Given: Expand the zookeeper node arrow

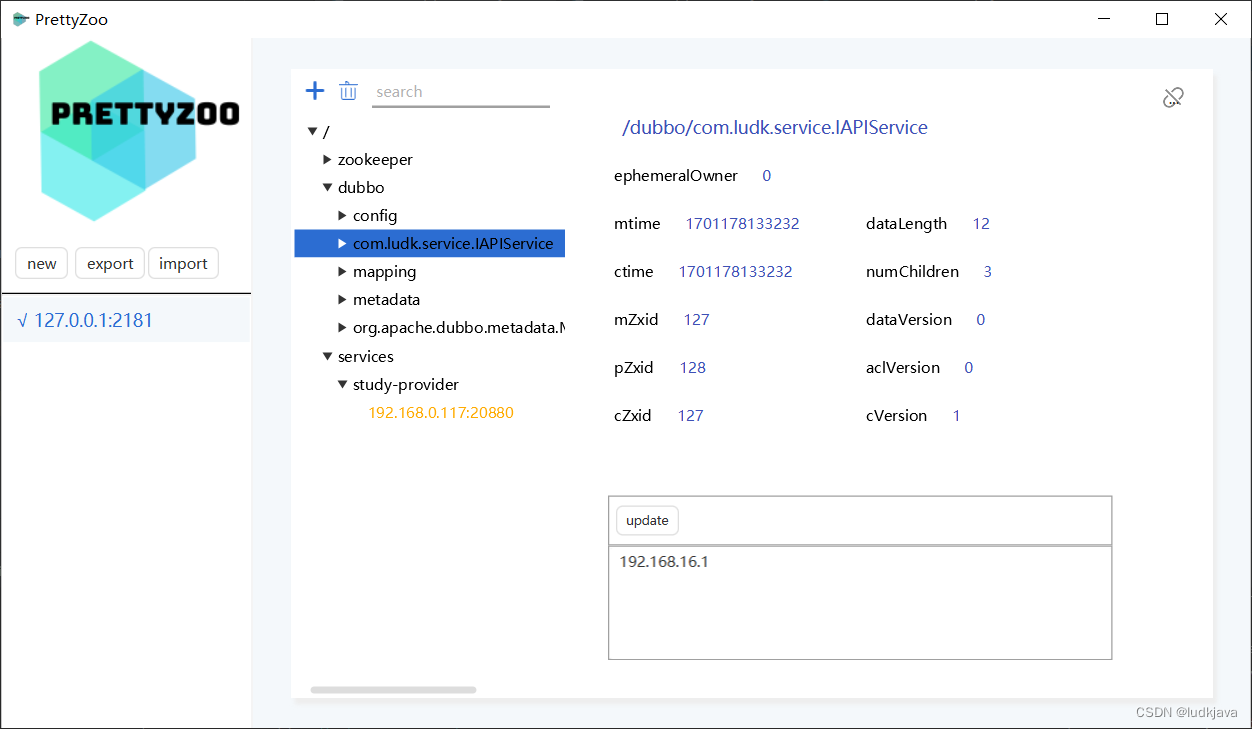Looking at the screenshot, I should coord(327,159).
